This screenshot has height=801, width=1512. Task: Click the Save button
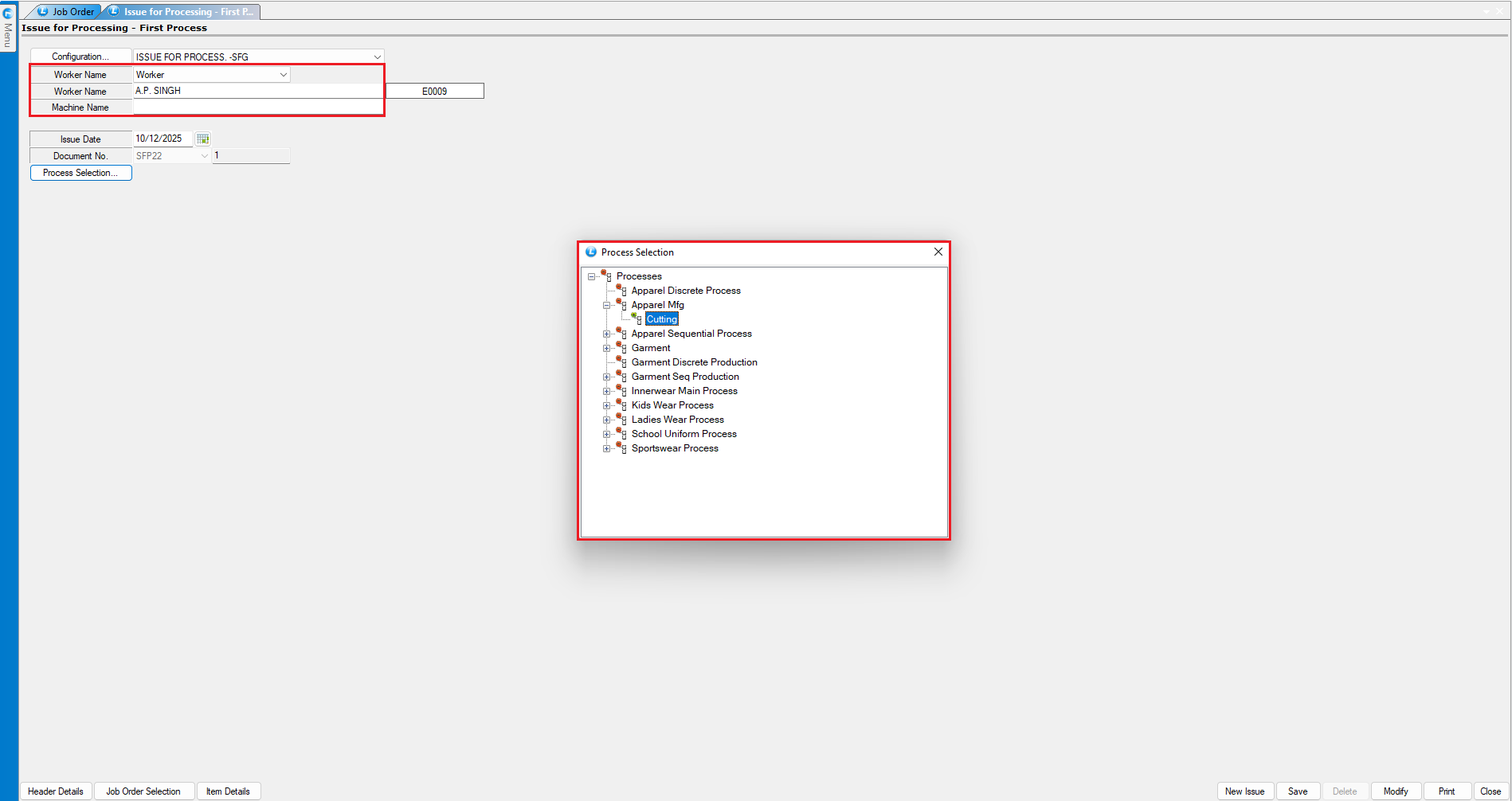tap(1297, 791)
